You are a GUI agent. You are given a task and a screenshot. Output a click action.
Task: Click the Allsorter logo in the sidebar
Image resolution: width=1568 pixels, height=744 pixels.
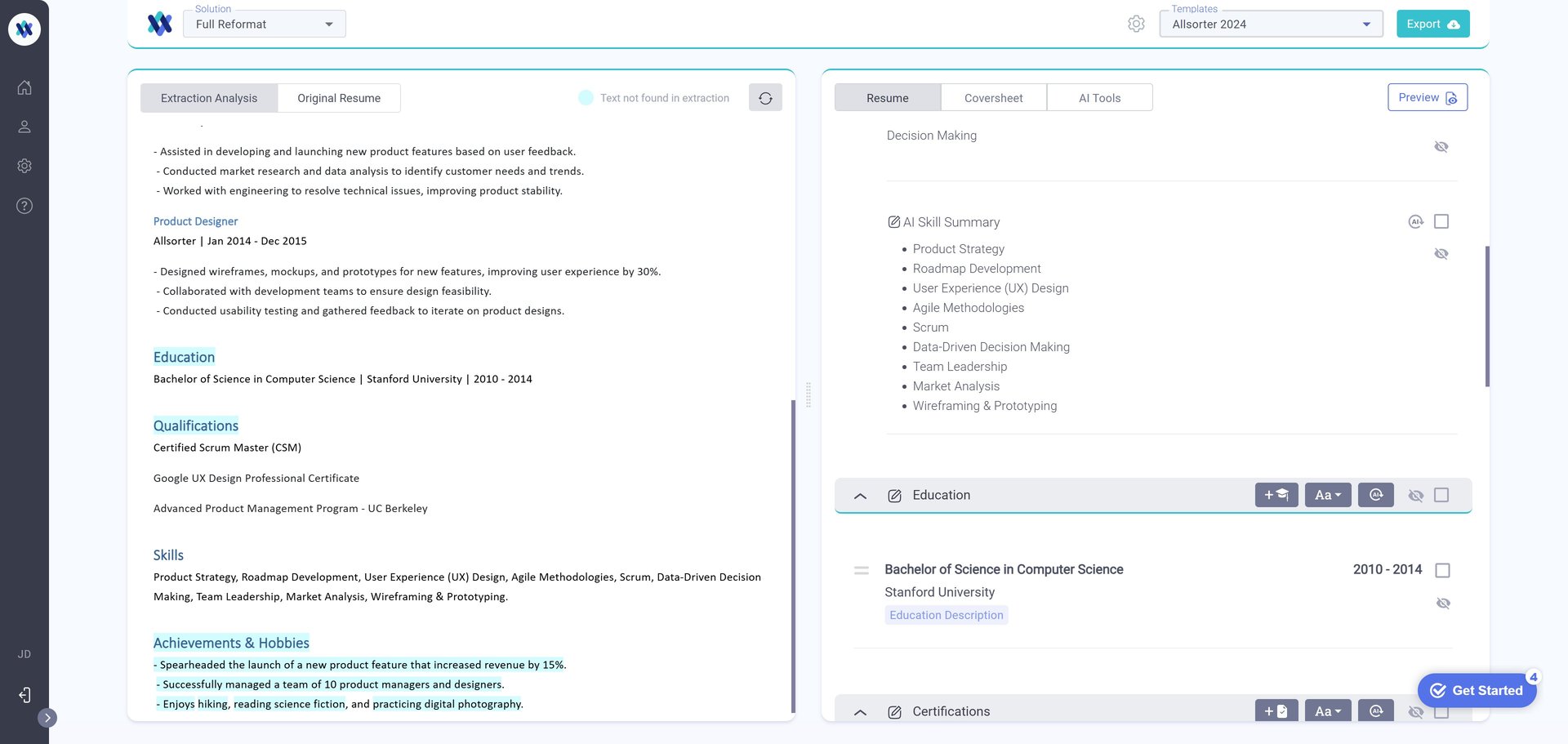[x=24, y=29]
